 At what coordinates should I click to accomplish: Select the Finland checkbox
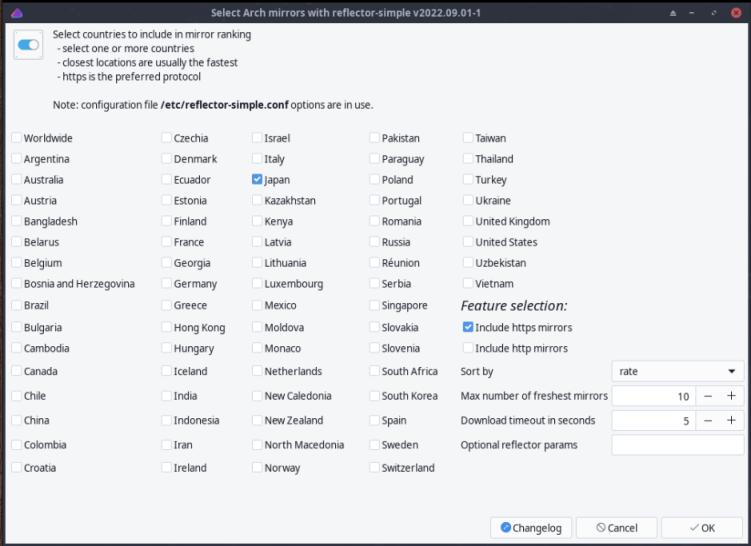(x=166, y=221)
